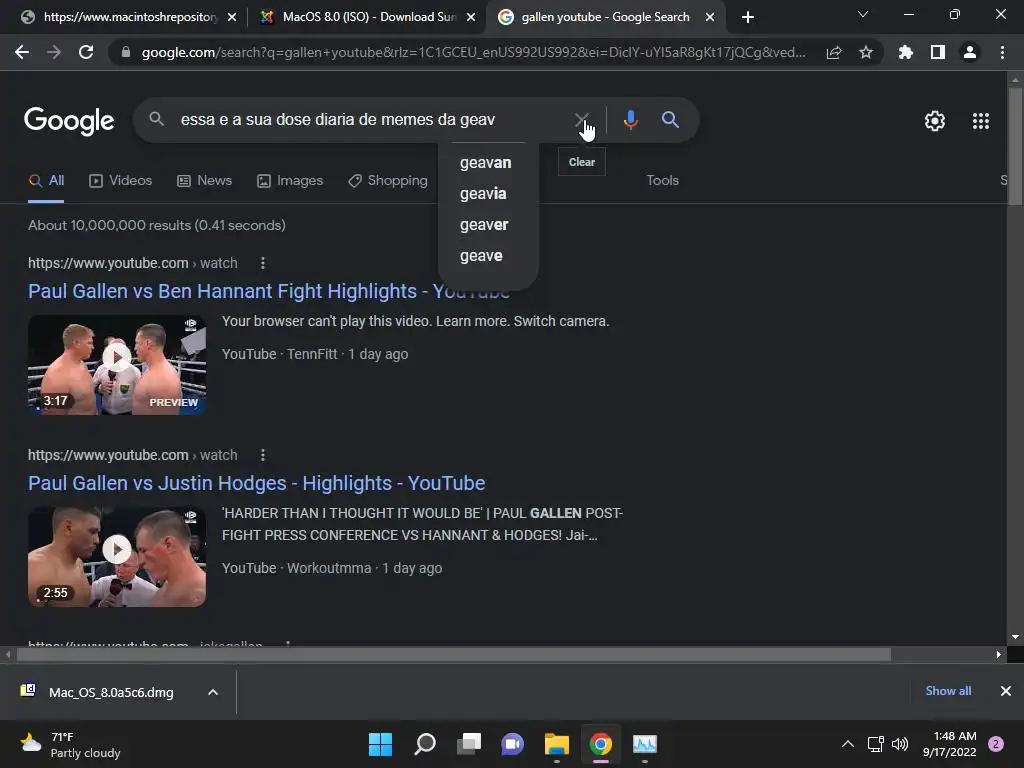The height and width of the screenshot is (768, 1024).
Task: Focus the Google search input field
Action: click(369, 120)
